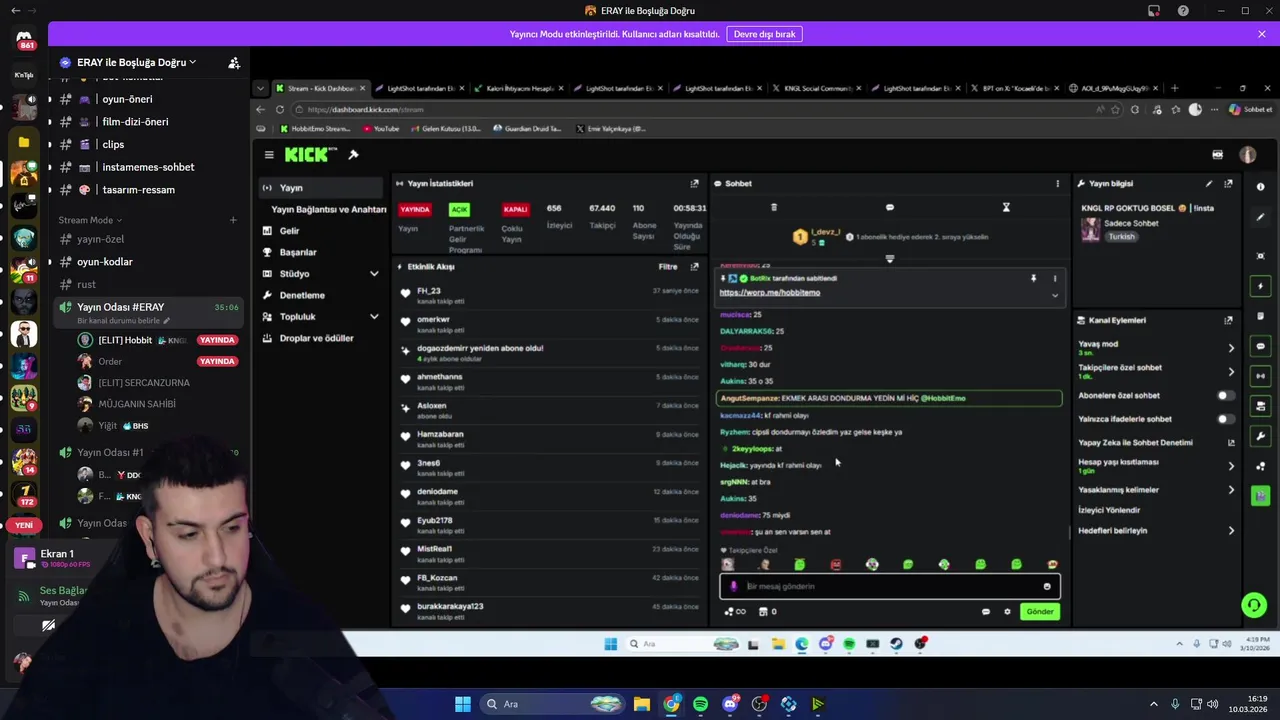The width and height of the screenshot is (1280, 720).
Task: Open Yapay Zeka ile Sohbet Denetimi
Action: coord(1156,443)
